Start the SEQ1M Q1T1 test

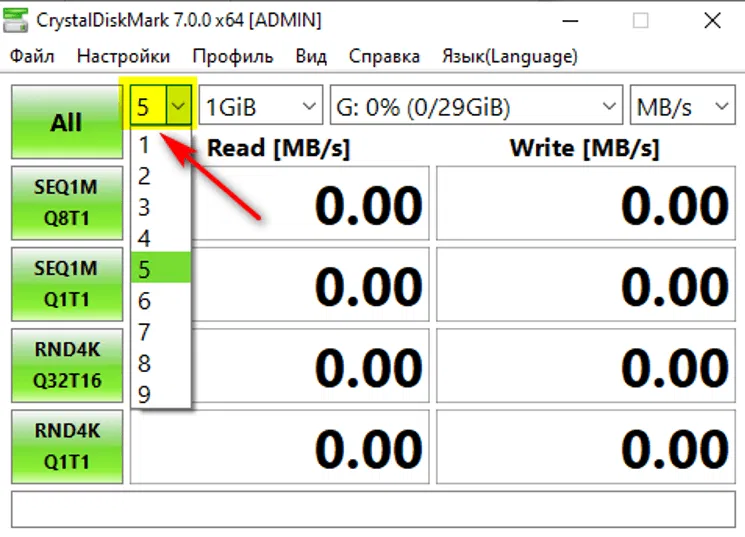point(67,284)
